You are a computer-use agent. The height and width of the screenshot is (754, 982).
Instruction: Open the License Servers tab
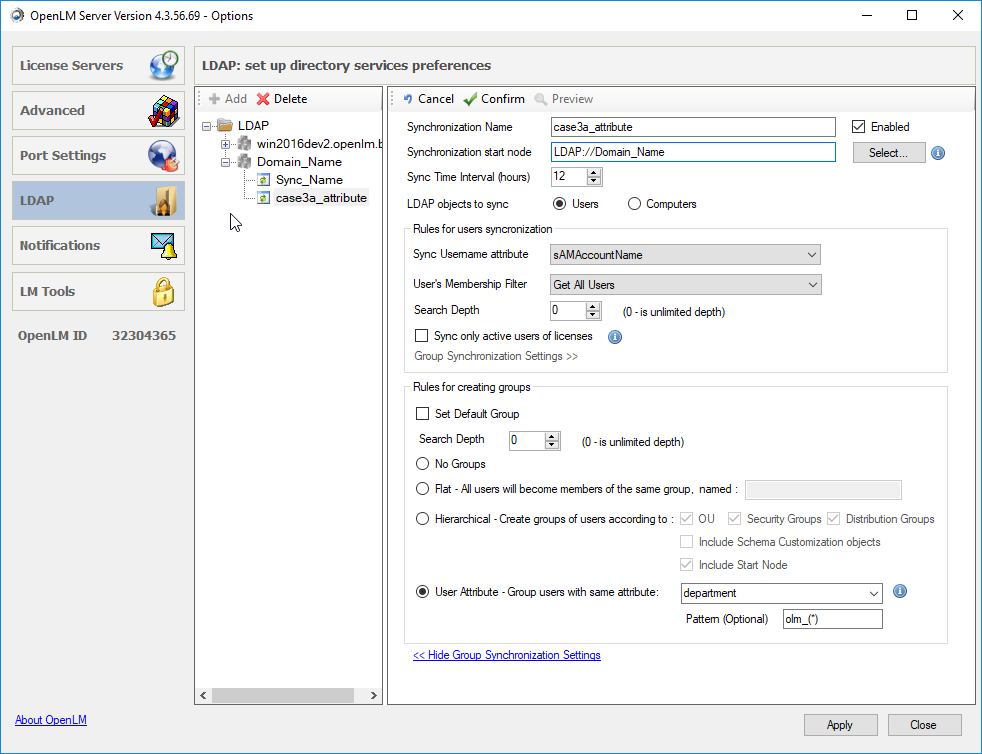click(x=98, y=66)
